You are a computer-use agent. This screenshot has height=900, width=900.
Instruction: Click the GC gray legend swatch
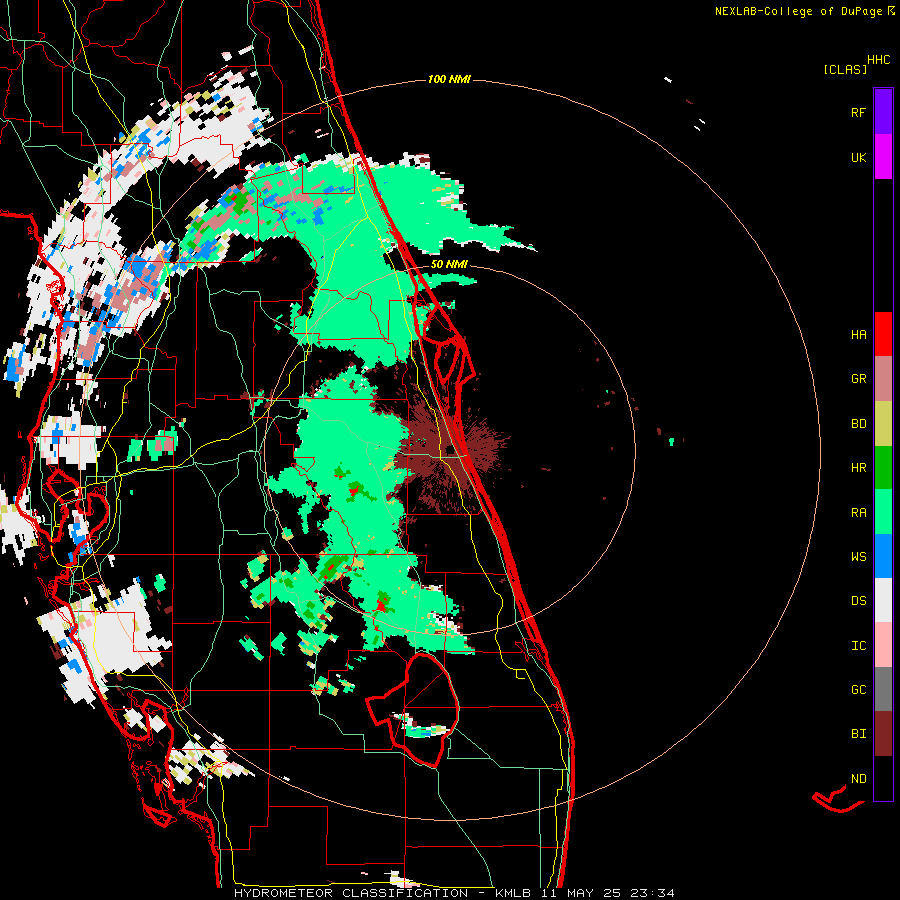883,689
